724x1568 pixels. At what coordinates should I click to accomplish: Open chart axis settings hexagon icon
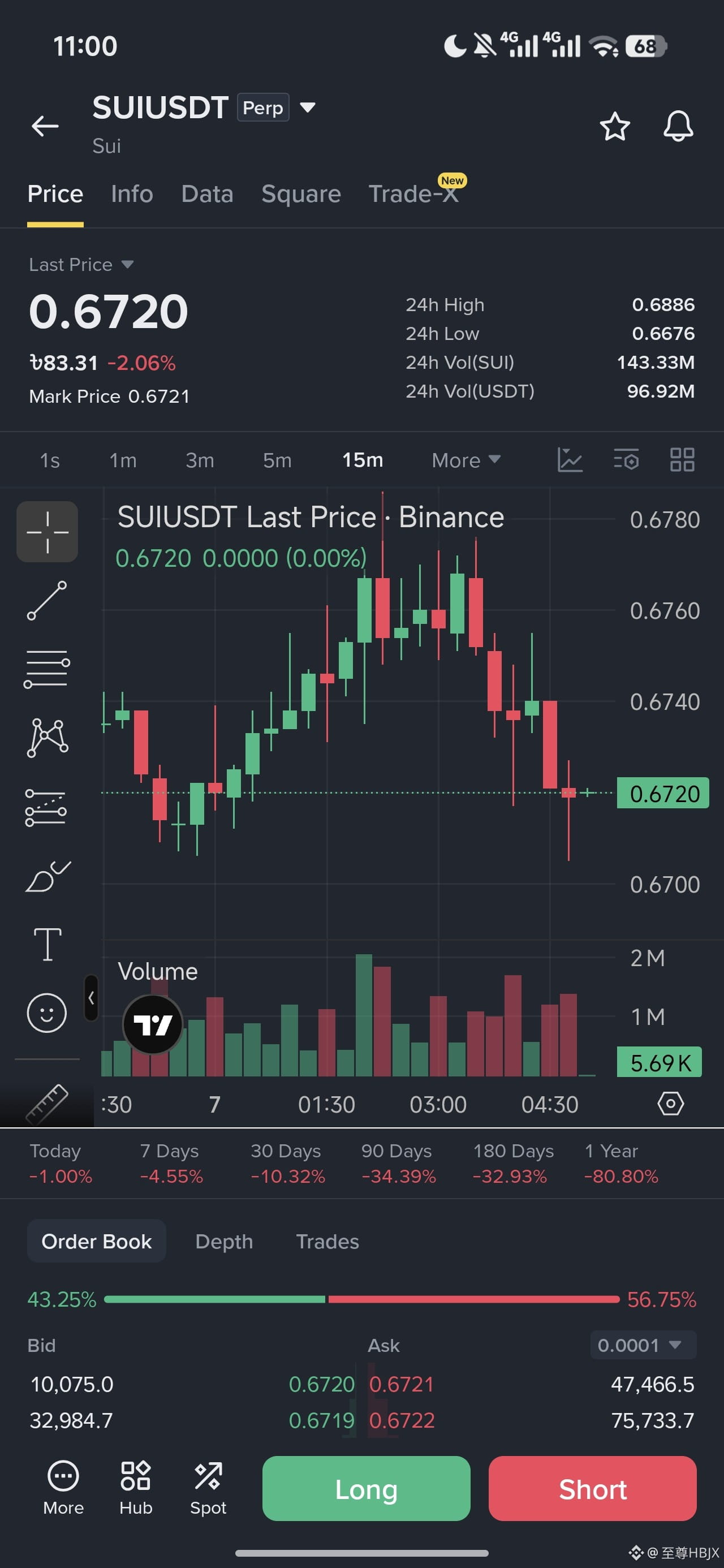[x=670, y=1103]
